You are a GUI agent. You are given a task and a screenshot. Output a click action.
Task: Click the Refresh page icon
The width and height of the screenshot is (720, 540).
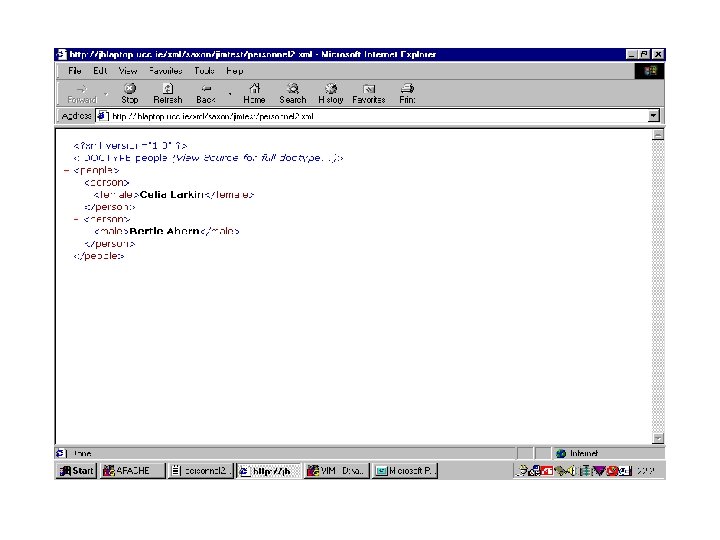168,88
